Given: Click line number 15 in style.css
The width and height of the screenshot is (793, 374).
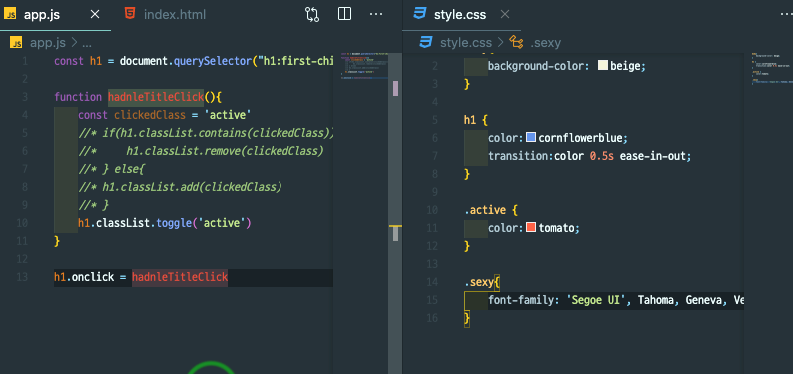Looking at the screenshot, I should coord(432,300).
